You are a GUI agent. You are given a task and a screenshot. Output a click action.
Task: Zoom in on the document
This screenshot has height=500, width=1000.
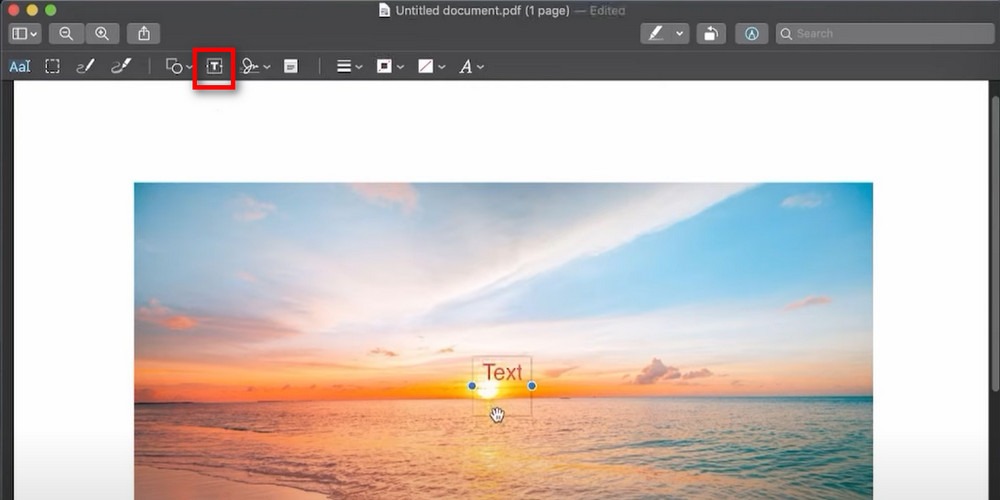point(102,34)
